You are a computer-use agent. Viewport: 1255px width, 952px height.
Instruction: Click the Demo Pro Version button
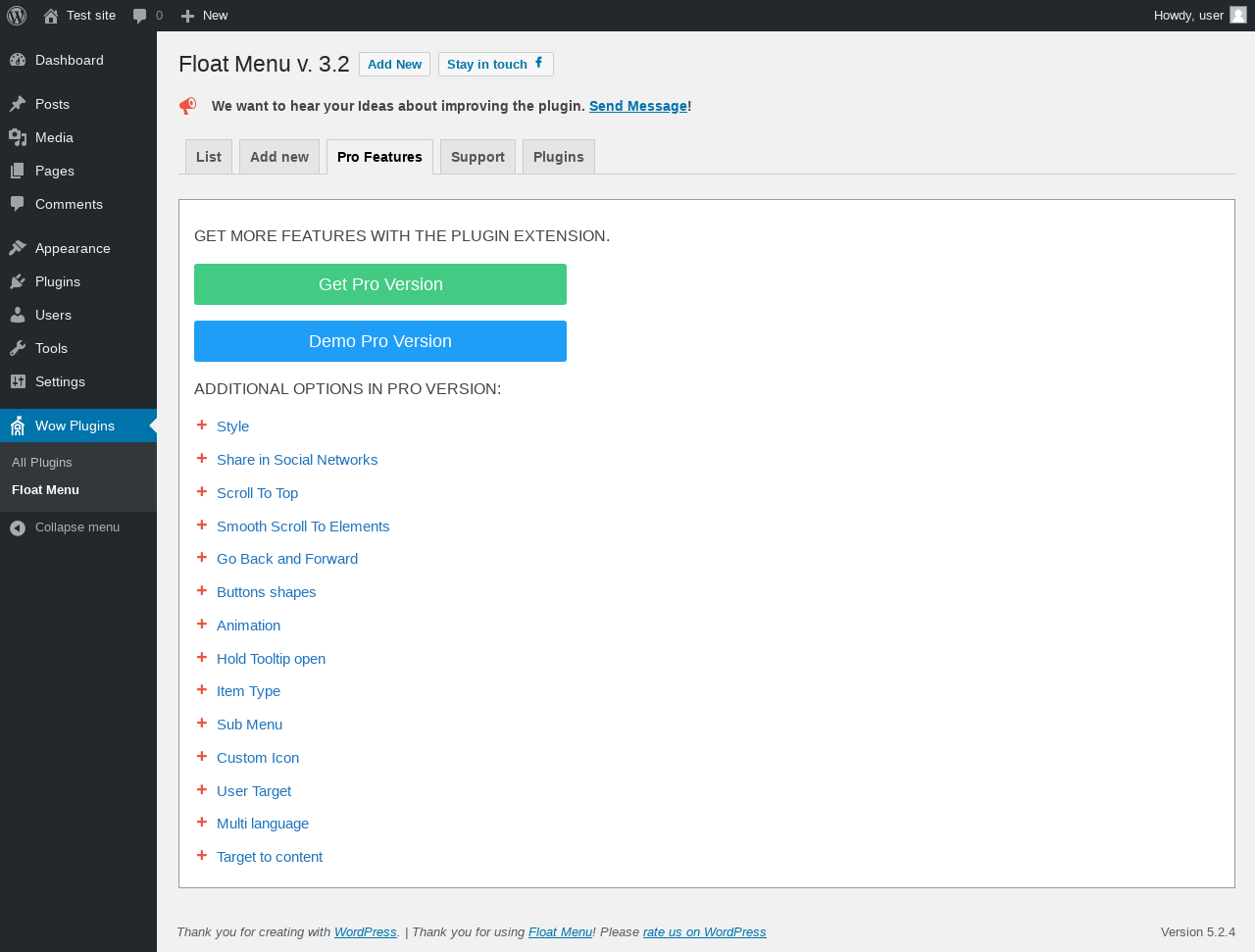coord(380,341)
